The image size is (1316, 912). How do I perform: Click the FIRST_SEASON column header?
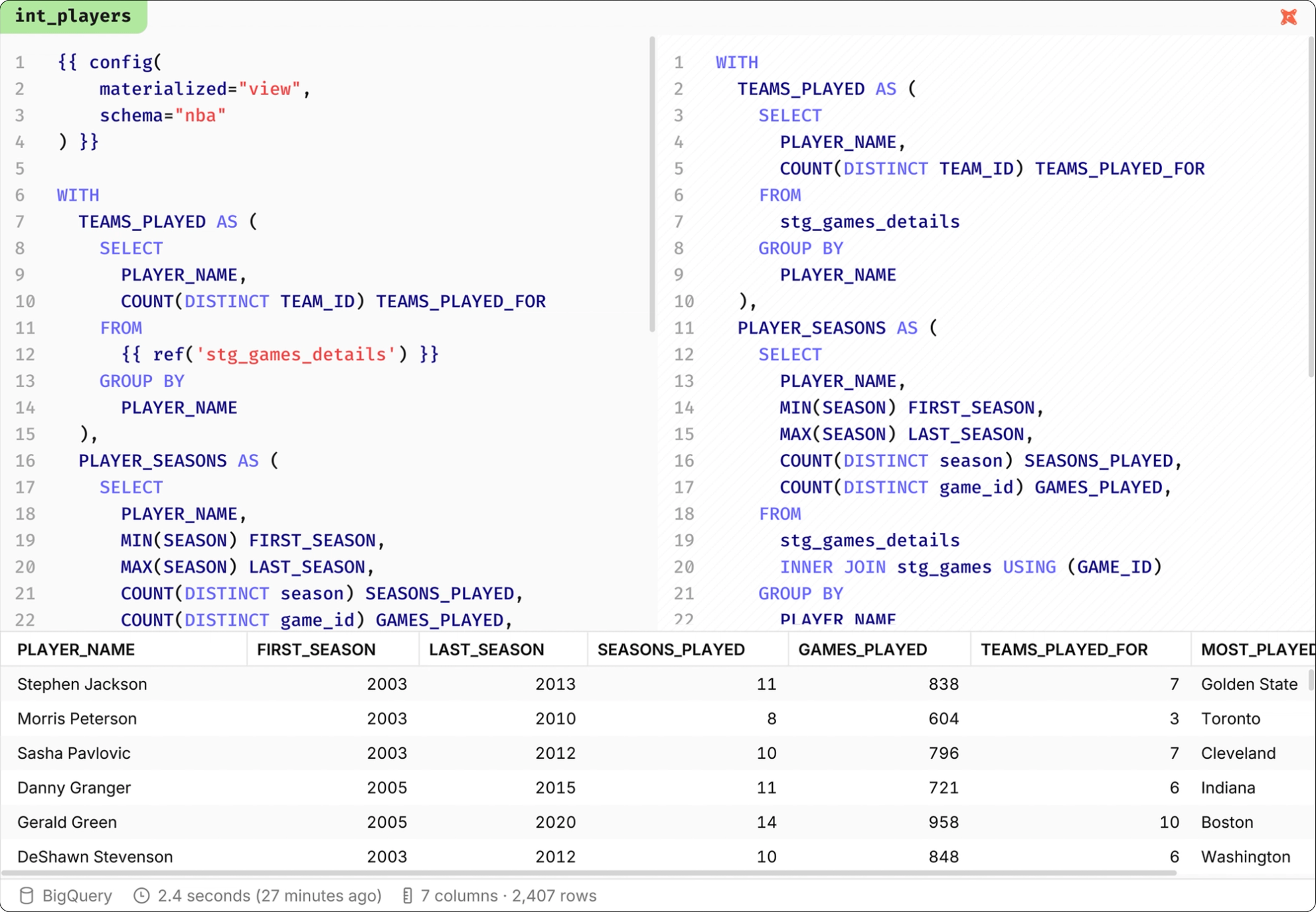click(316, 649)
